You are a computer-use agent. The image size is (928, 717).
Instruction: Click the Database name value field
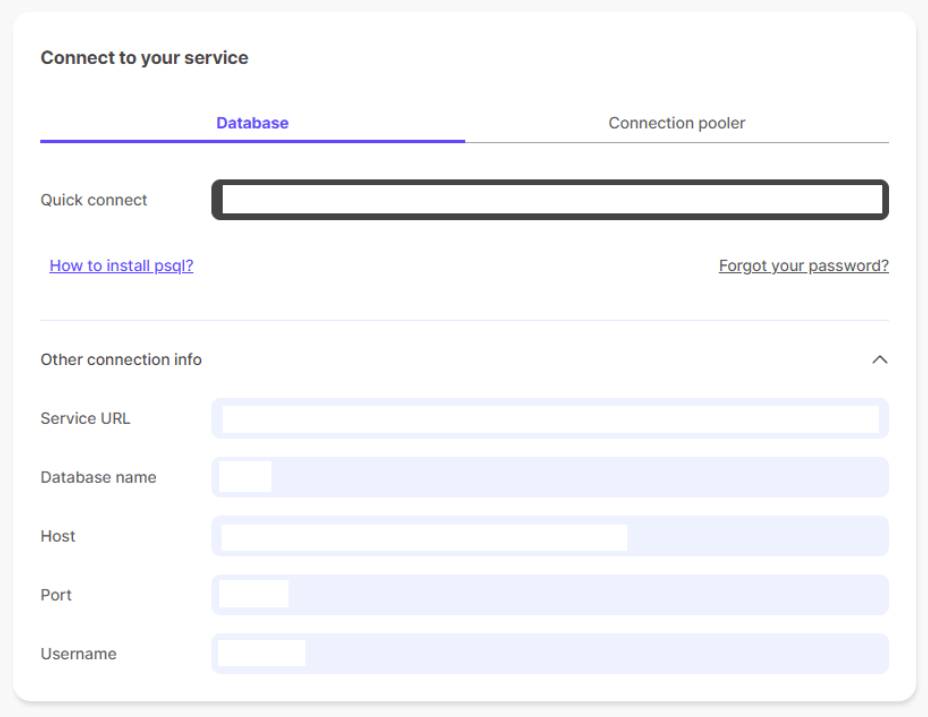pos(550,477)
